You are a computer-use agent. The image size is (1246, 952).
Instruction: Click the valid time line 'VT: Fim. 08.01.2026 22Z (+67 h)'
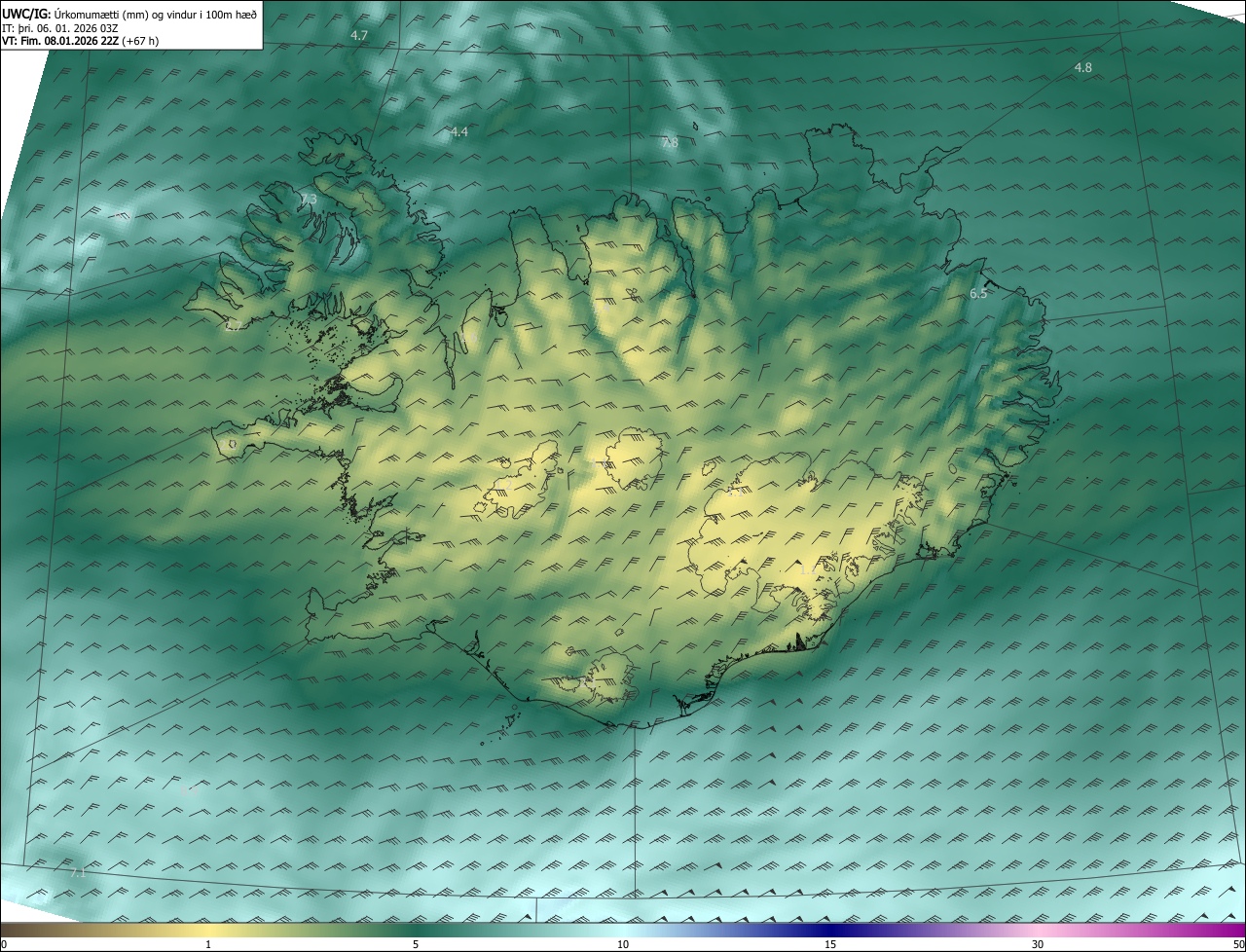point(80,41)
